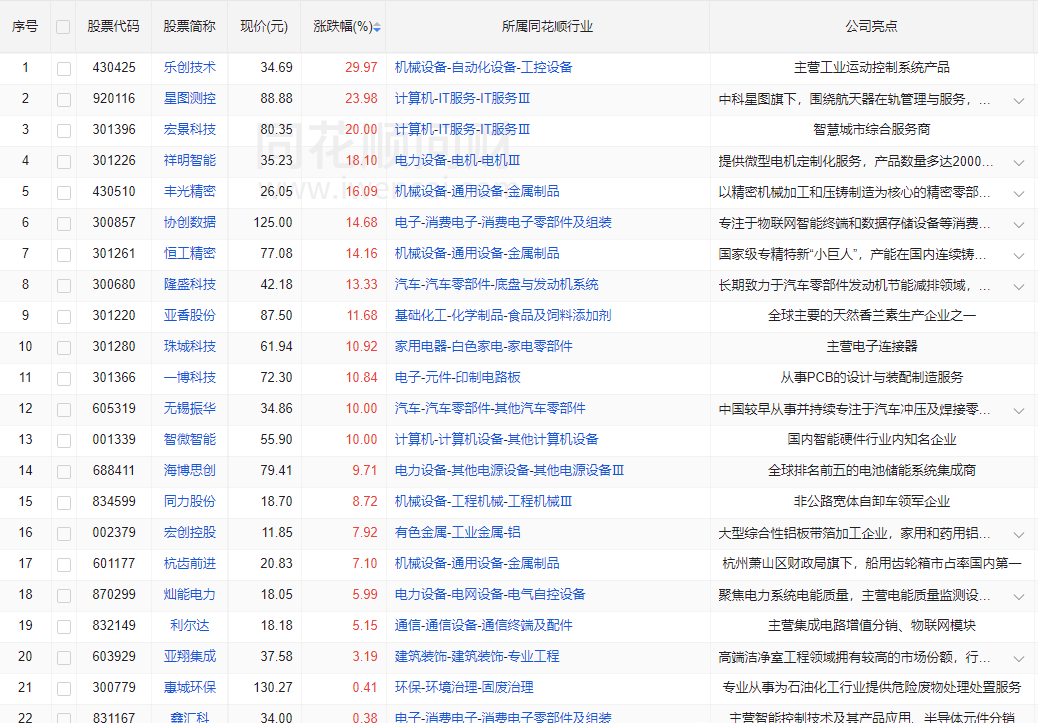
Task: Click the 现价(元) column header
Action: pyautogui.click(x=264, y=26)
